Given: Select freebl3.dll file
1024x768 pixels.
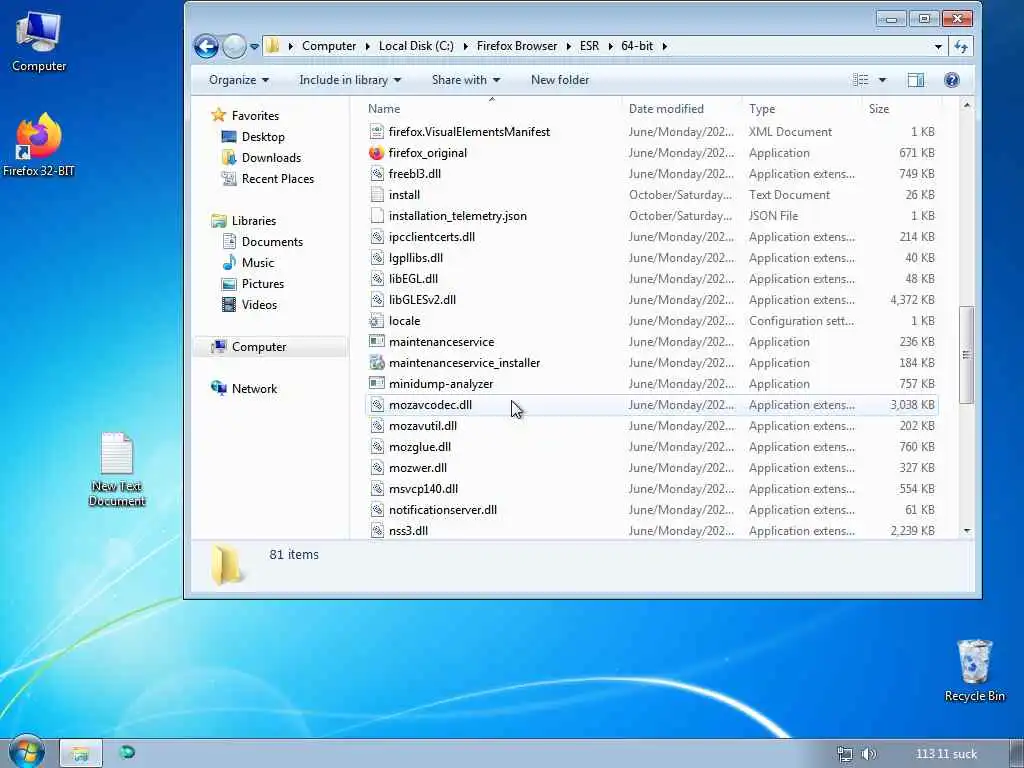Looking at the screenshot, I should tap(415, 174).
